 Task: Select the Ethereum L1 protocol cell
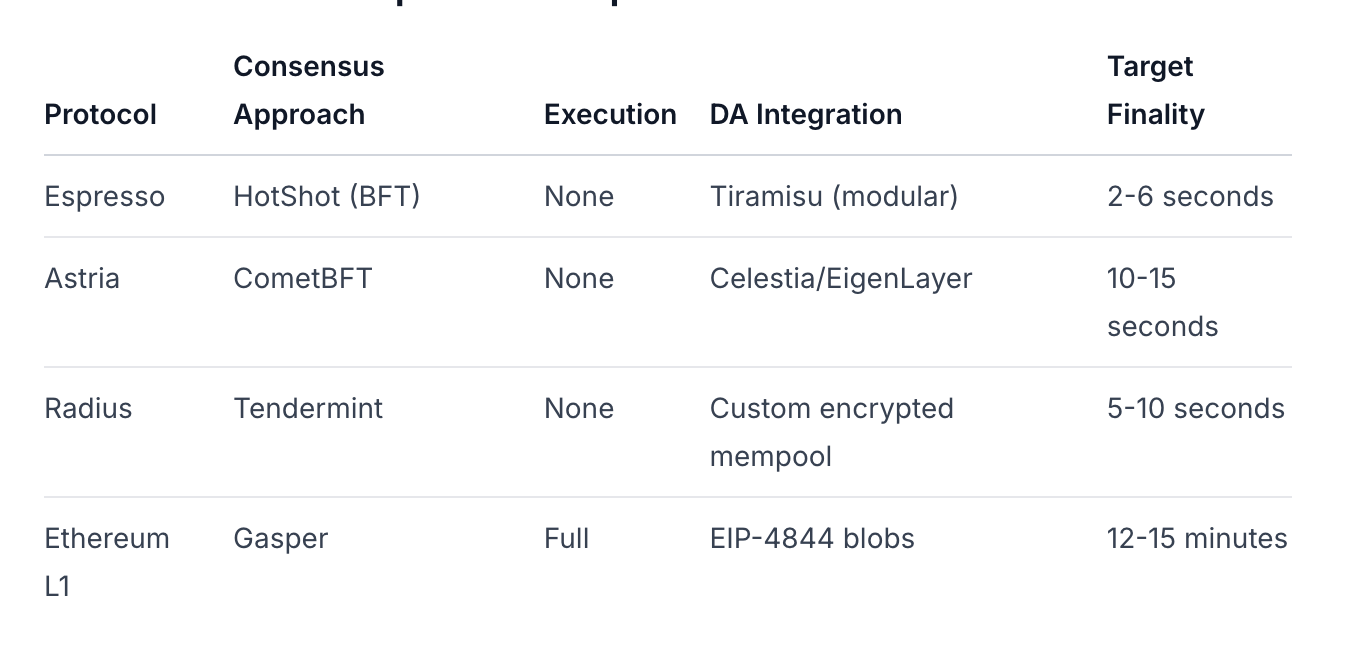pyautogui.click(x=106, y=562)
